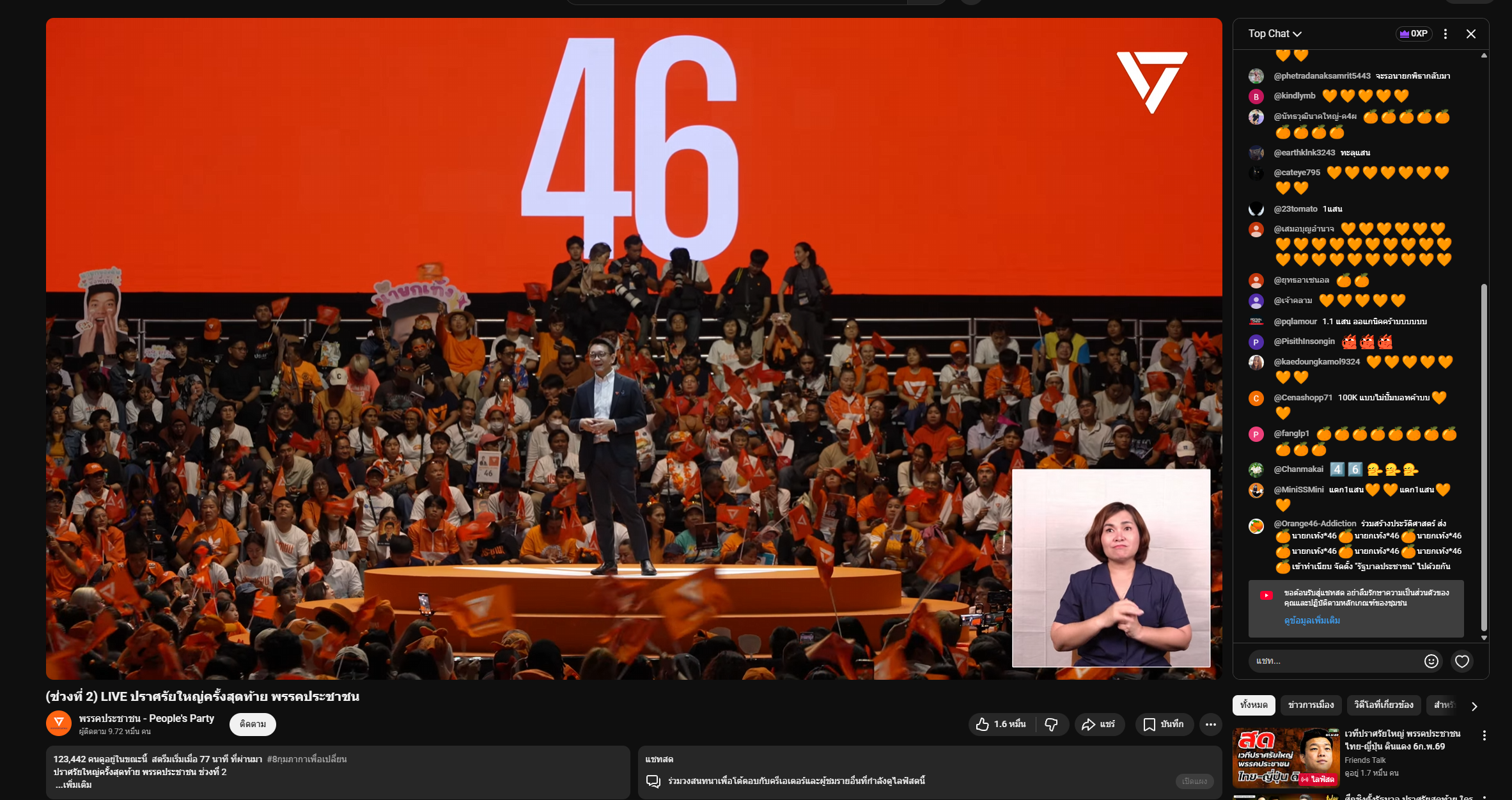This screenshot has height=800, width=1512.
Task: Click the 0XP crown badge
Action: 1413,34
